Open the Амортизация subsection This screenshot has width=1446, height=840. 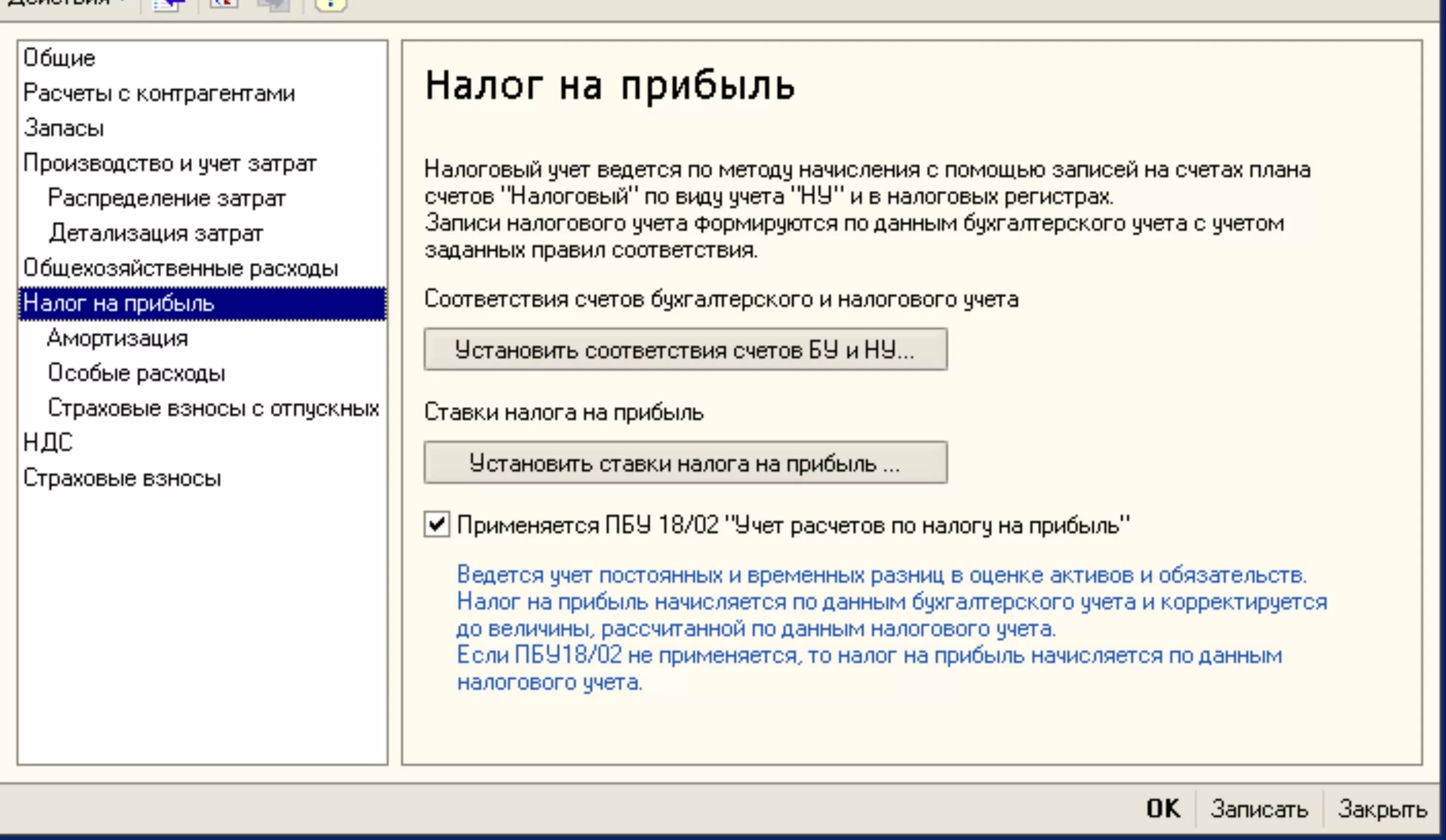point(118,338)
